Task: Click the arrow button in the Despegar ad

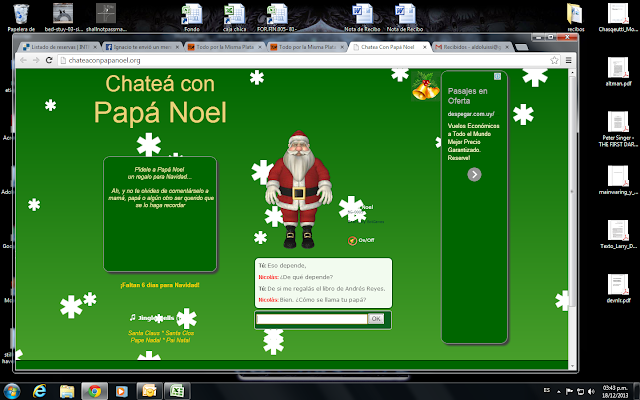Action: [474, 174]
